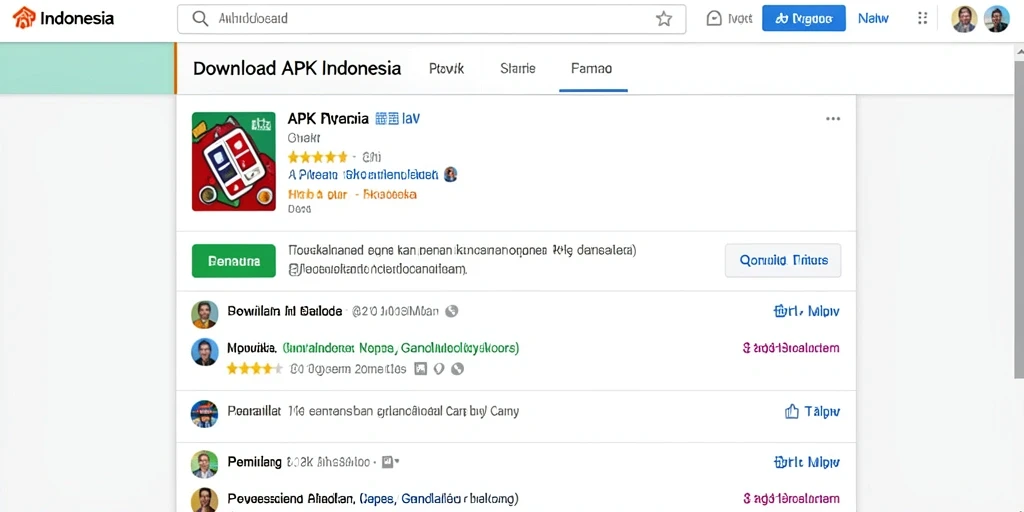Click the Qonuild Fnitors button
The height and width of the screenshot is (512, 1024).
[x=783, y=261]
